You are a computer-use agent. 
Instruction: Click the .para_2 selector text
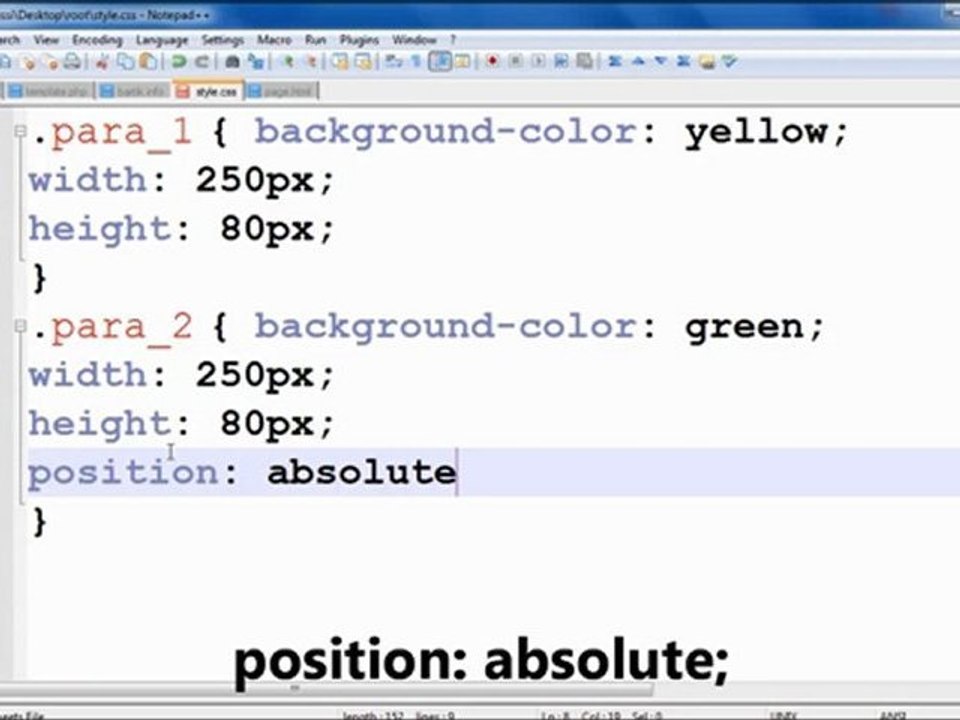(113, 328)
